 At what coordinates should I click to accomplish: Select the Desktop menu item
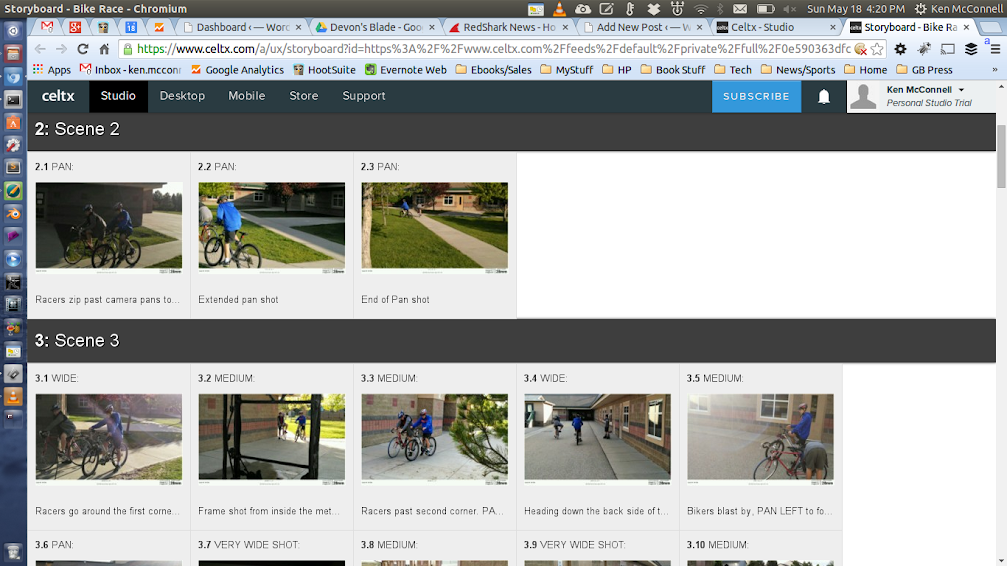(182, 96)
